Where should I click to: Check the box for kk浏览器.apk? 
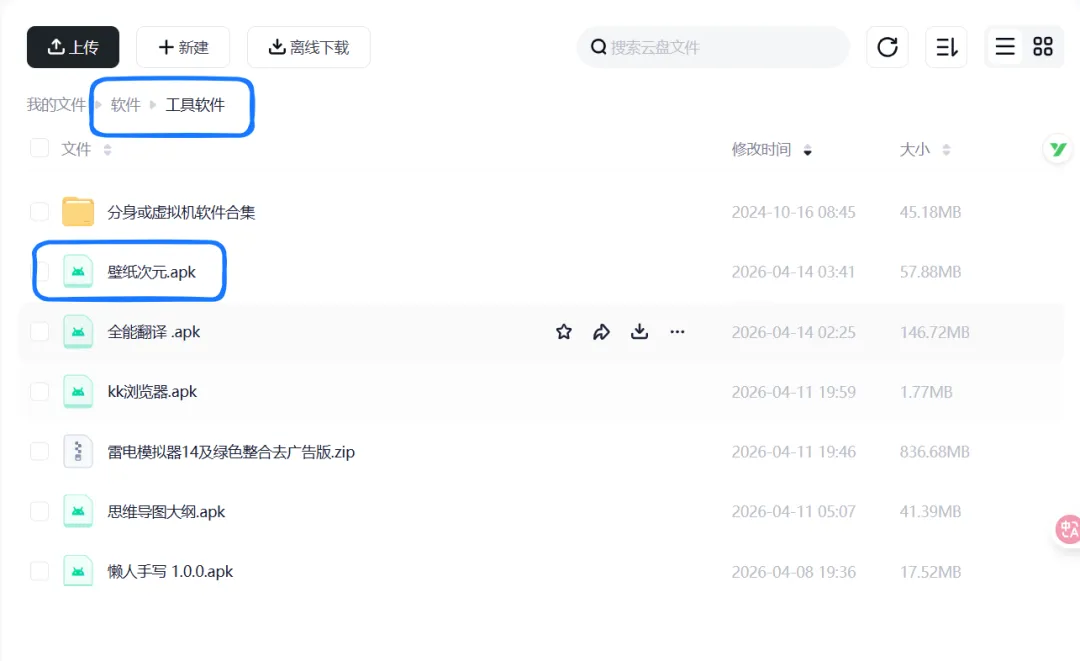coord(40,392)
